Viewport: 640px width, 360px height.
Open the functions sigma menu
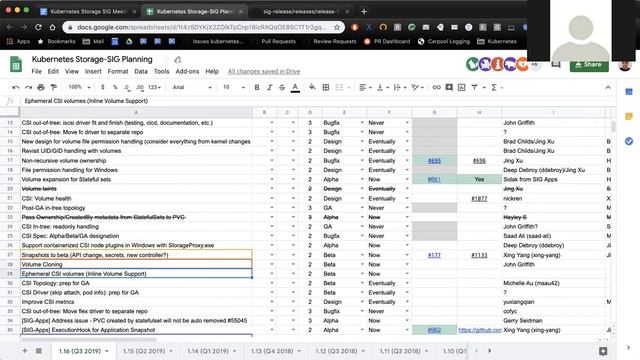point(494,87)
